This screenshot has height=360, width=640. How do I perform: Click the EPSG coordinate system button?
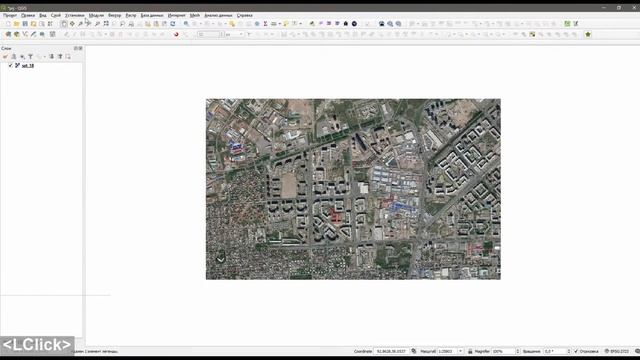click(x=617, y=351)
